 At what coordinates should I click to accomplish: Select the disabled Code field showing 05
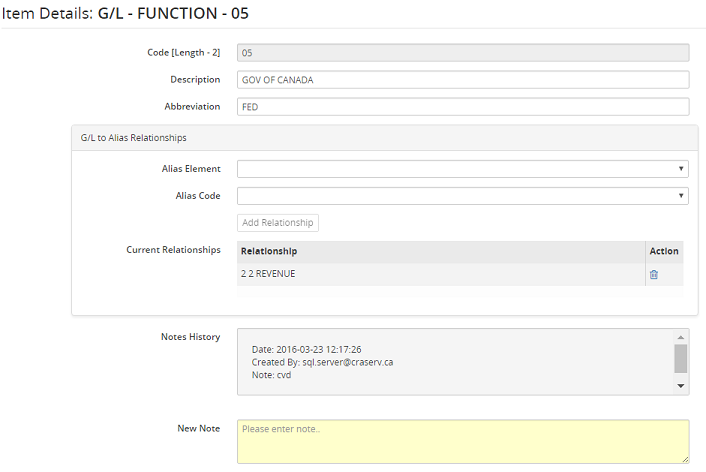pyautogui.click(x=462, y=53)
